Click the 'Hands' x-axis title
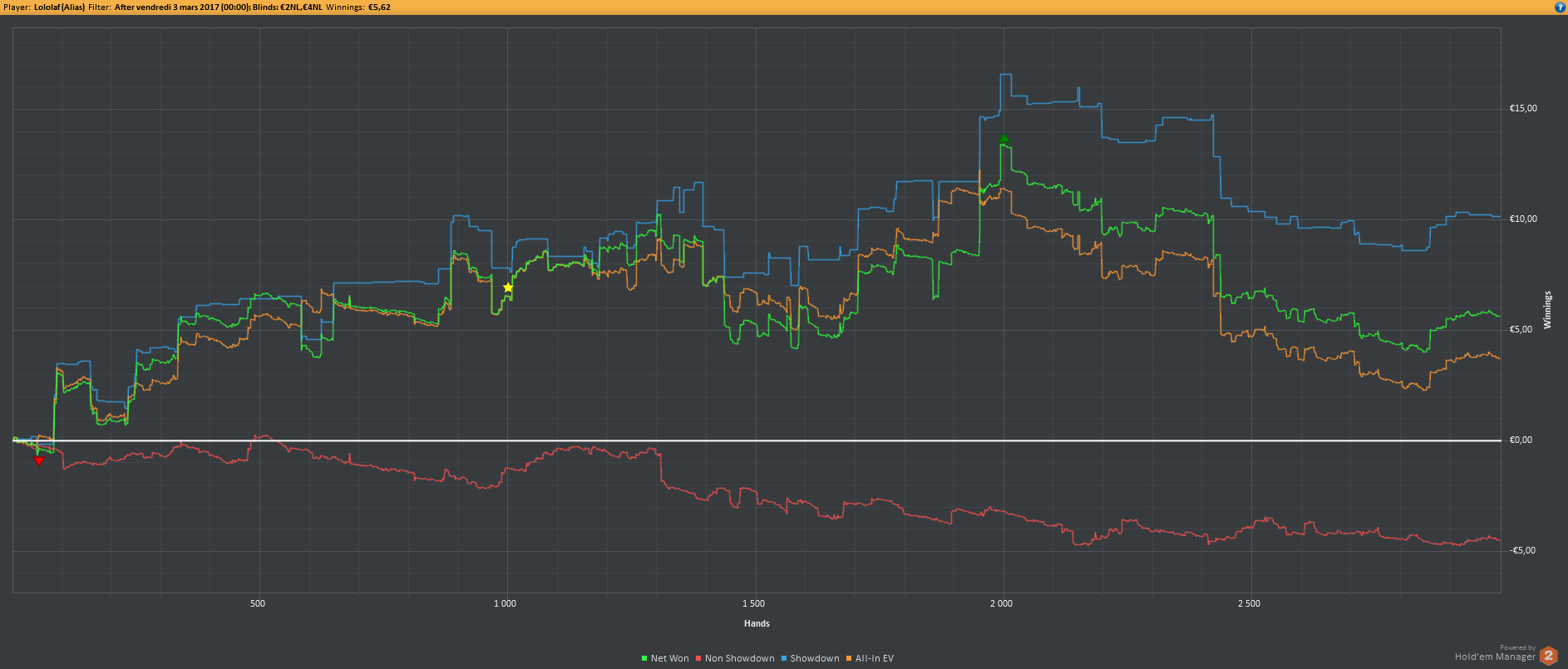Image resolution: width=1568 pixels, height=669 pixels. 757,624
